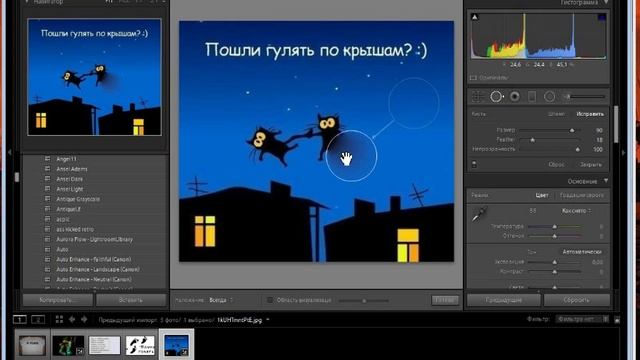Open the green figure filmstrip thumbnail
This screenshot has width=640, height=360.
pos(68,346)
